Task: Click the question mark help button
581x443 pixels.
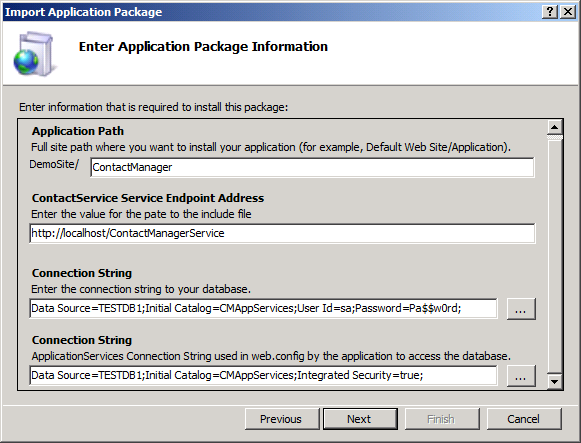Action: pos(550,12)
